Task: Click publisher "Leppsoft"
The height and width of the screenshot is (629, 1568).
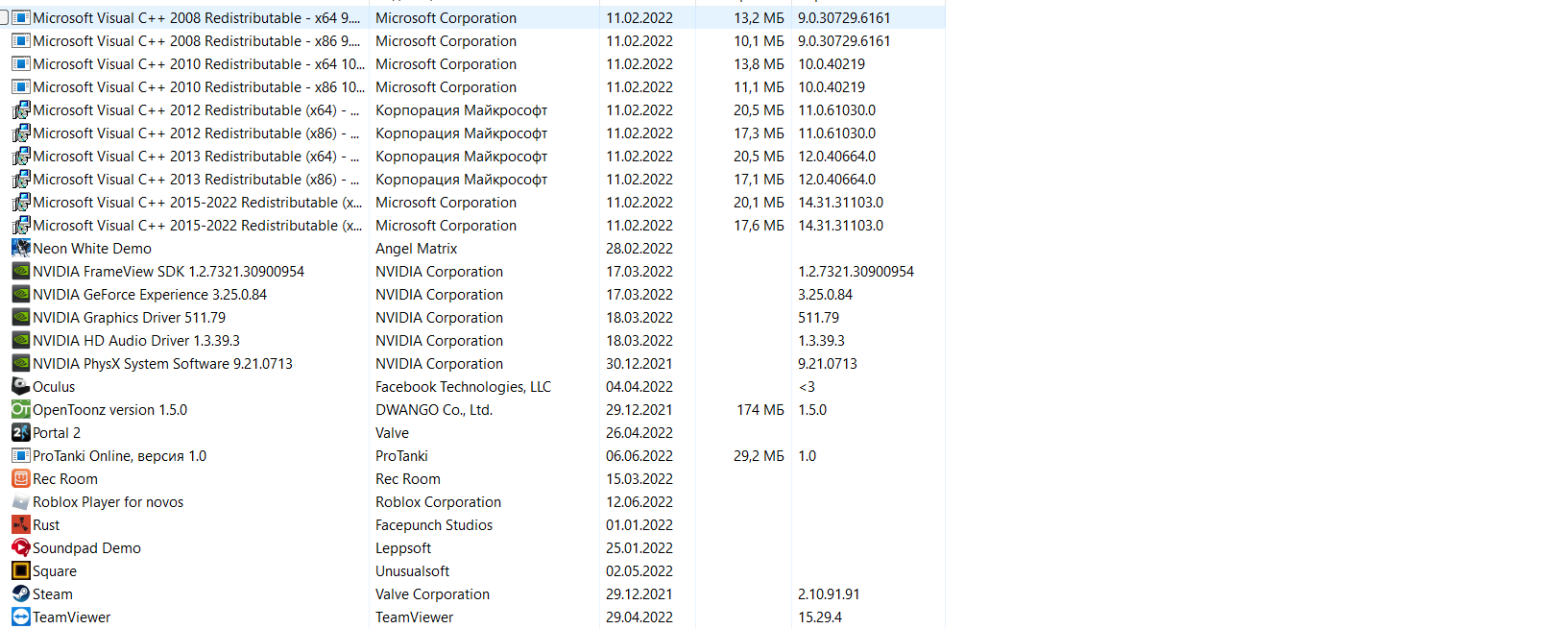Action: click(x=403, y=548)
